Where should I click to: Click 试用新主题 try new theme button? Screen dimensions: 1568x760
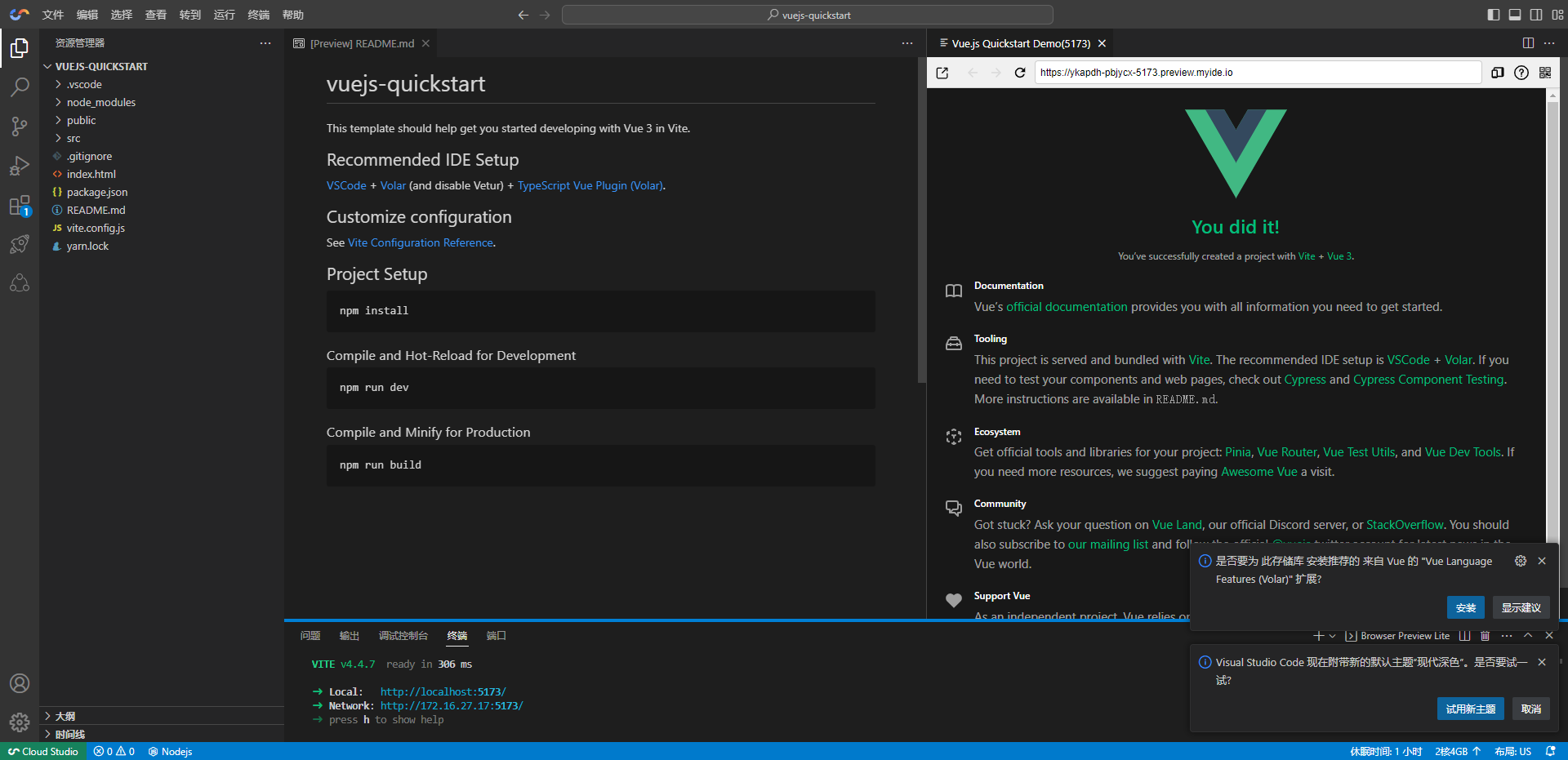(x=1471, y=709)
